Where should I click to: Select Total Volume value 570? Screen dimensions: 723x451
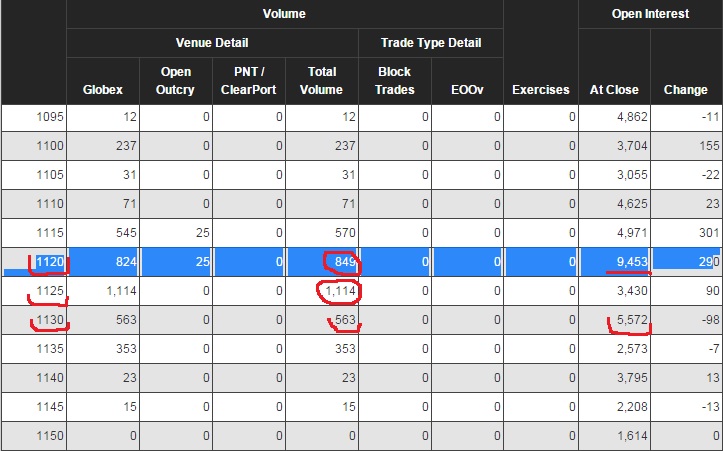pyautogui.click(x=345, y=233)
